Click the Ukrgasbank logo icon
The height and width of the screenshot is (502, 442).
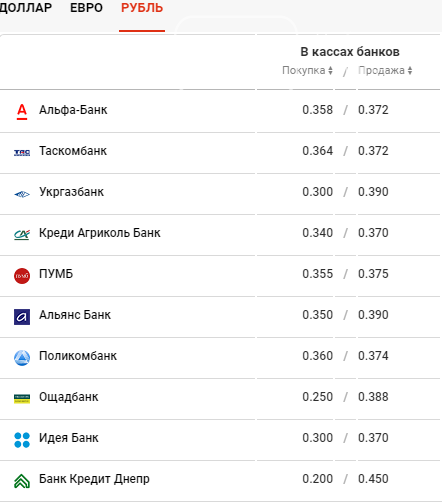(22, 194)
